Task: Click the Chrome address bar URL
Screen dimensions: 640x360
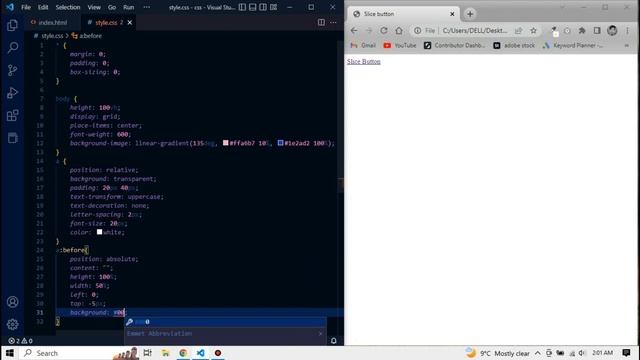Action: (x=475, y=31)
